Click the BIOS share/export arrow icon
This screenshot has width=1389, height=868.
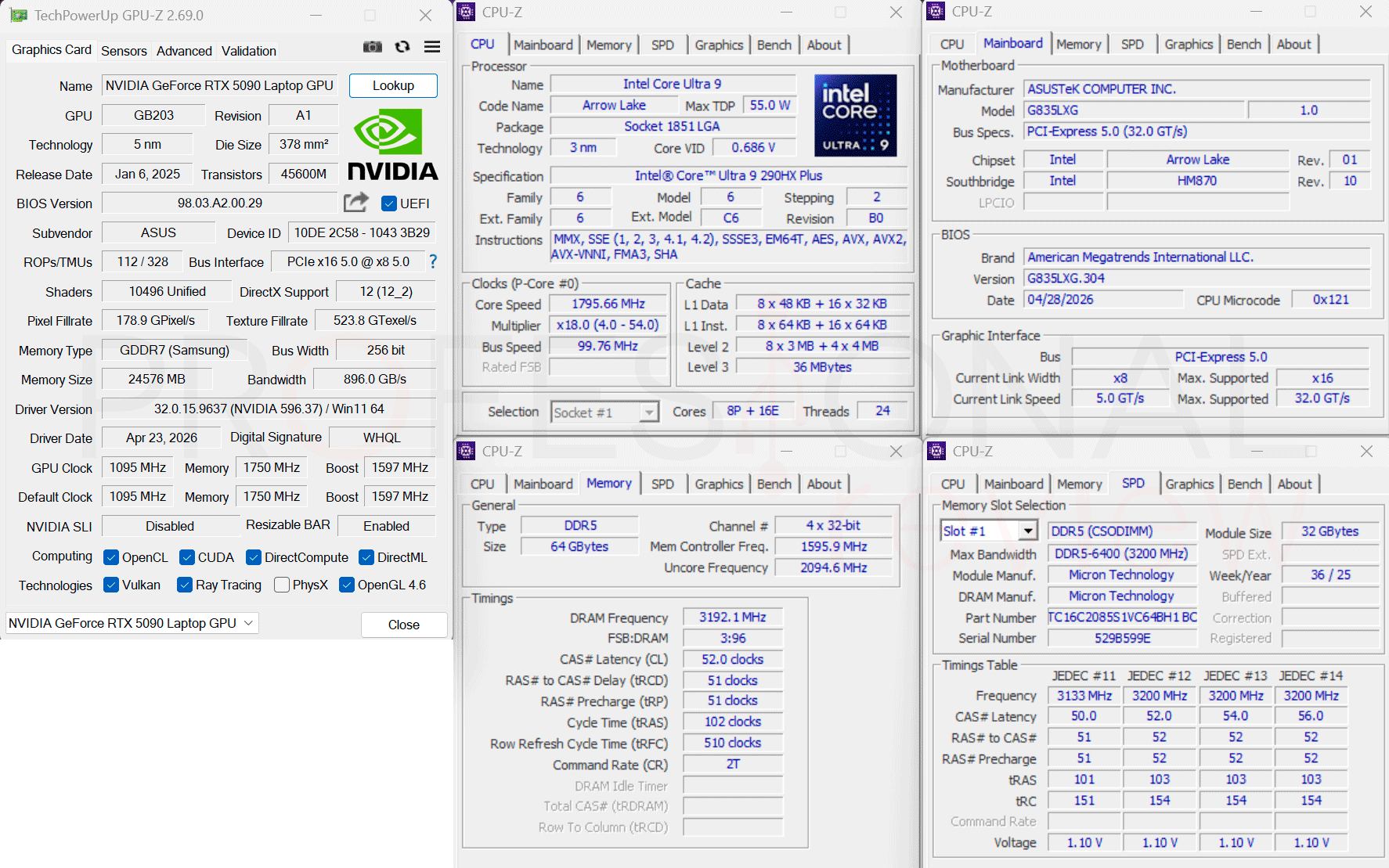tap(356, 203)
